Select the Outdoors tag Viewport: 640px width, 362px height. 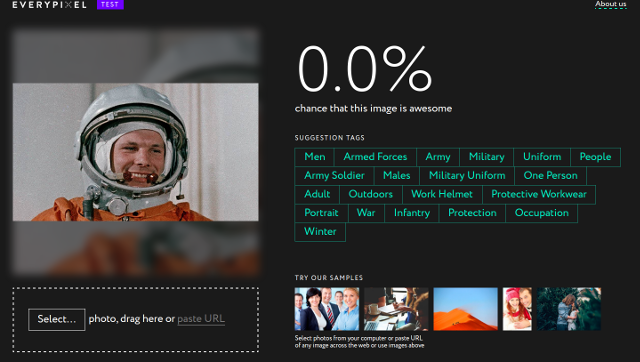371,194
